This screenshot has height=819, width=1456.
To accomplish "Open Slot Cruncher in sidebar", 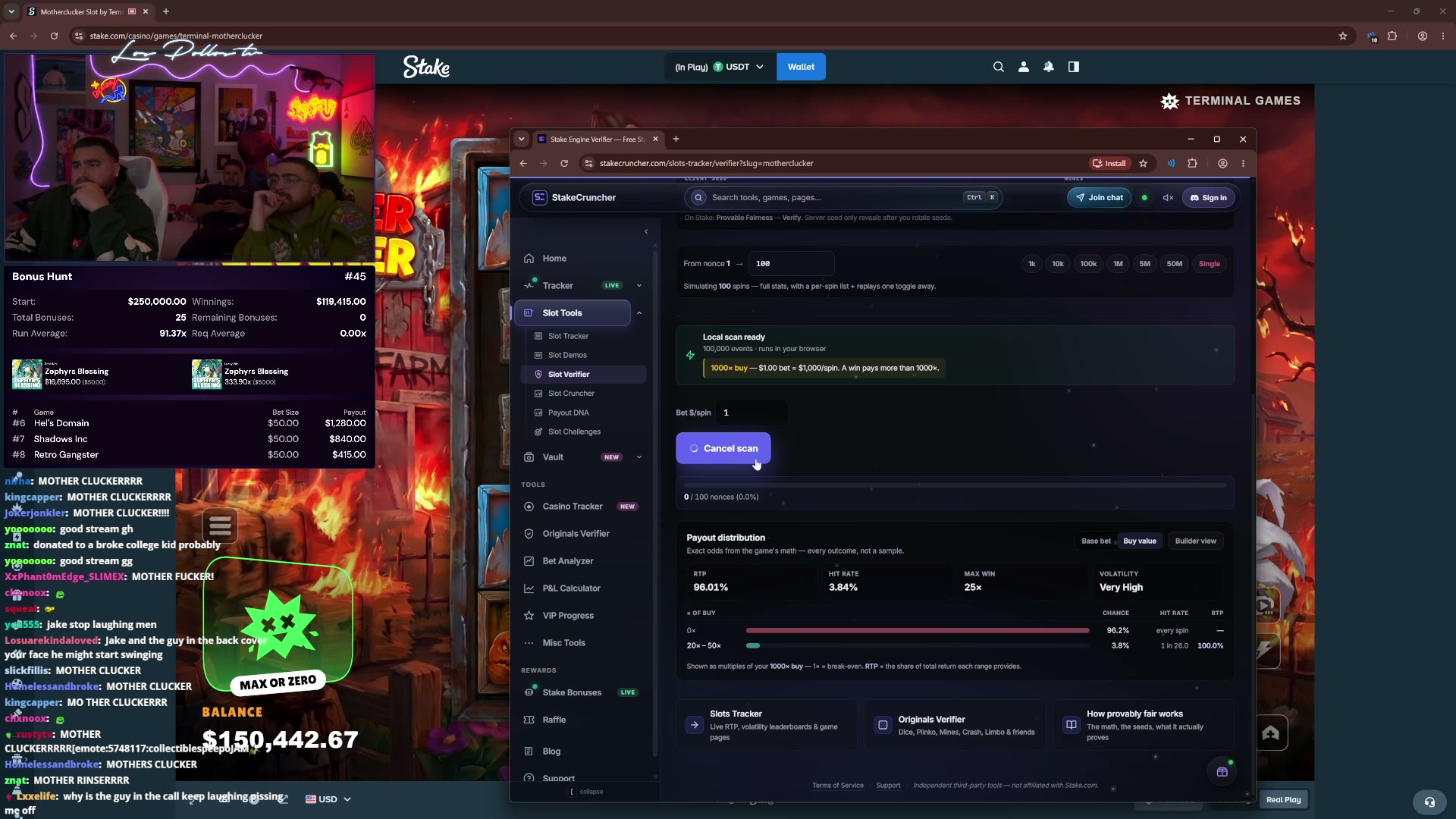I will [x=571, y=394].
